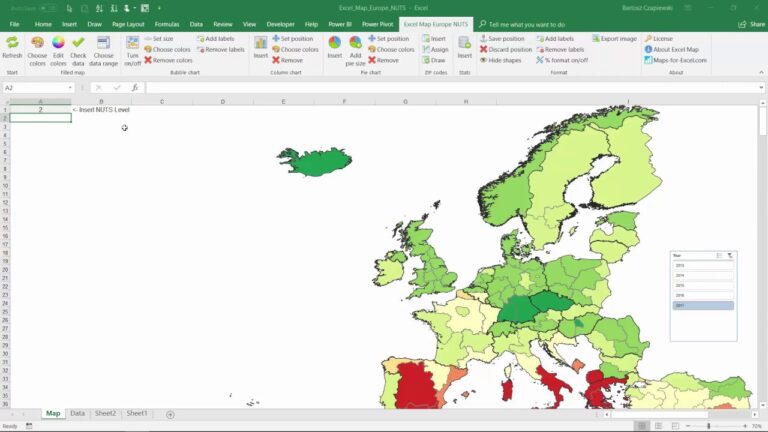This screenshot has width=768, height=432.
Task: Choose colors for the pie chart
Action: click(391, 49)
